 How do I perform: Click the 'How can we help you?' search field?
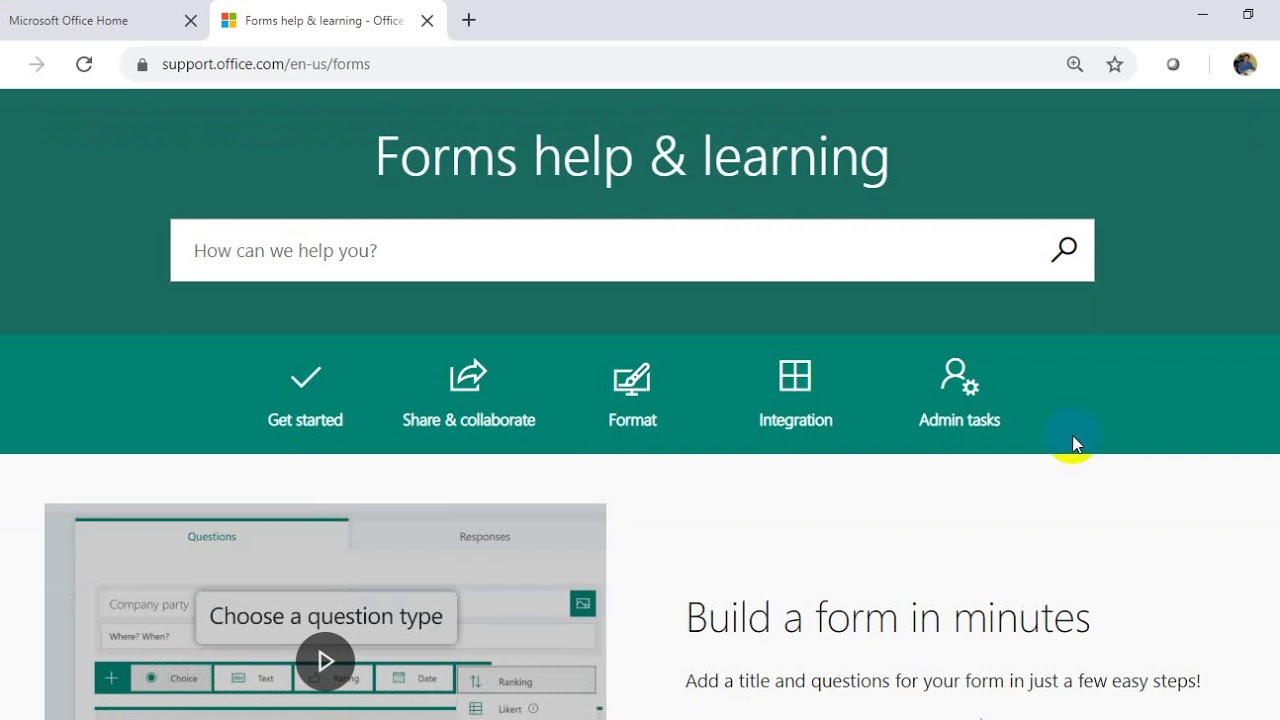point(632,250)
